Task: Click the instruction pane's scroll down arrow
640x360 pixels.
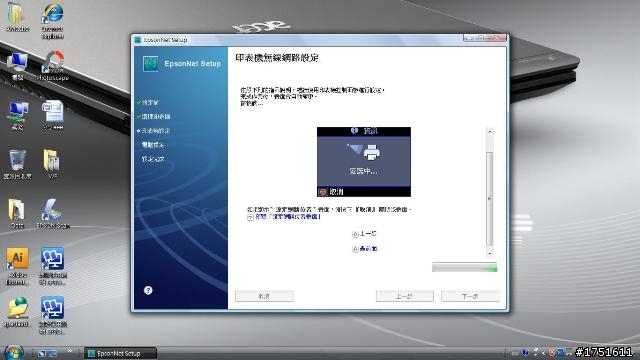Action: [490, 252]
